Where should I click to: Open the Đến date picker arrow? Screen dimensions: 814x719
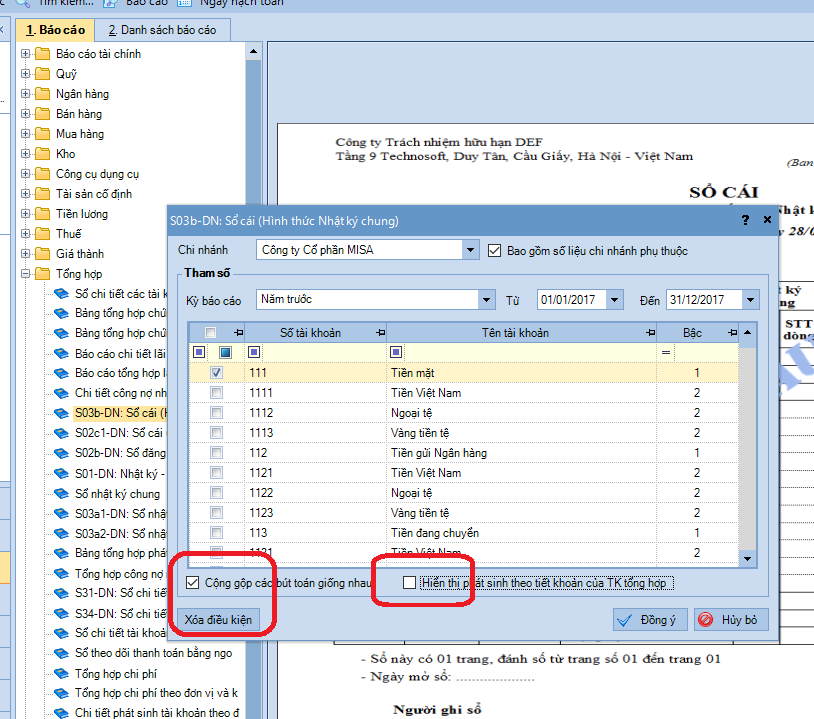751,300
